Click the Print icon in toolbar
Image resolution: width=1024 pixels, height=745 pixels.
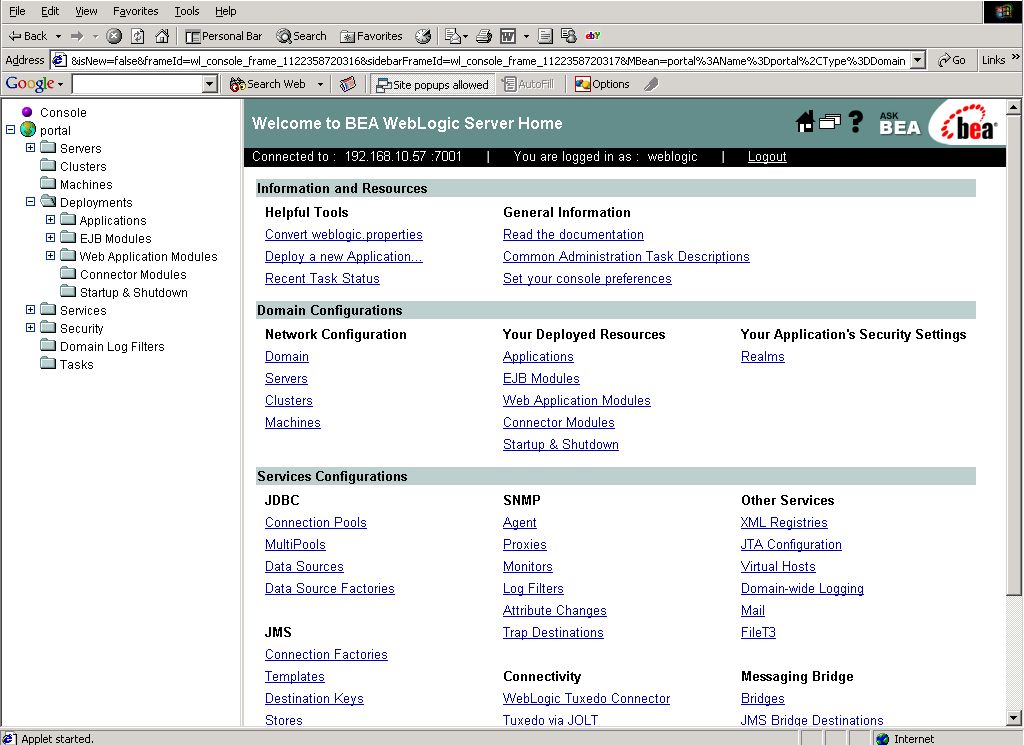[x=484, y=36]
